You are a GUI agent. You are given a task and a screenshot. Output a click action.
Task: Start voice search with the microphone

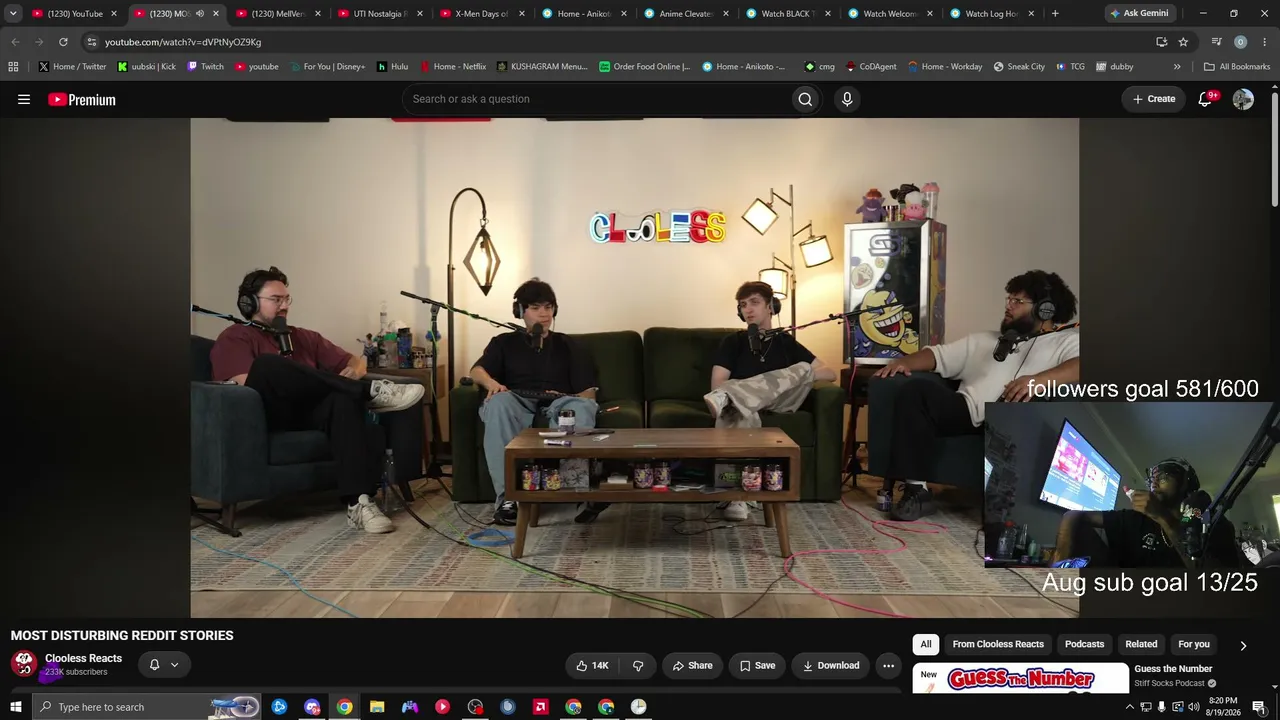847,99
